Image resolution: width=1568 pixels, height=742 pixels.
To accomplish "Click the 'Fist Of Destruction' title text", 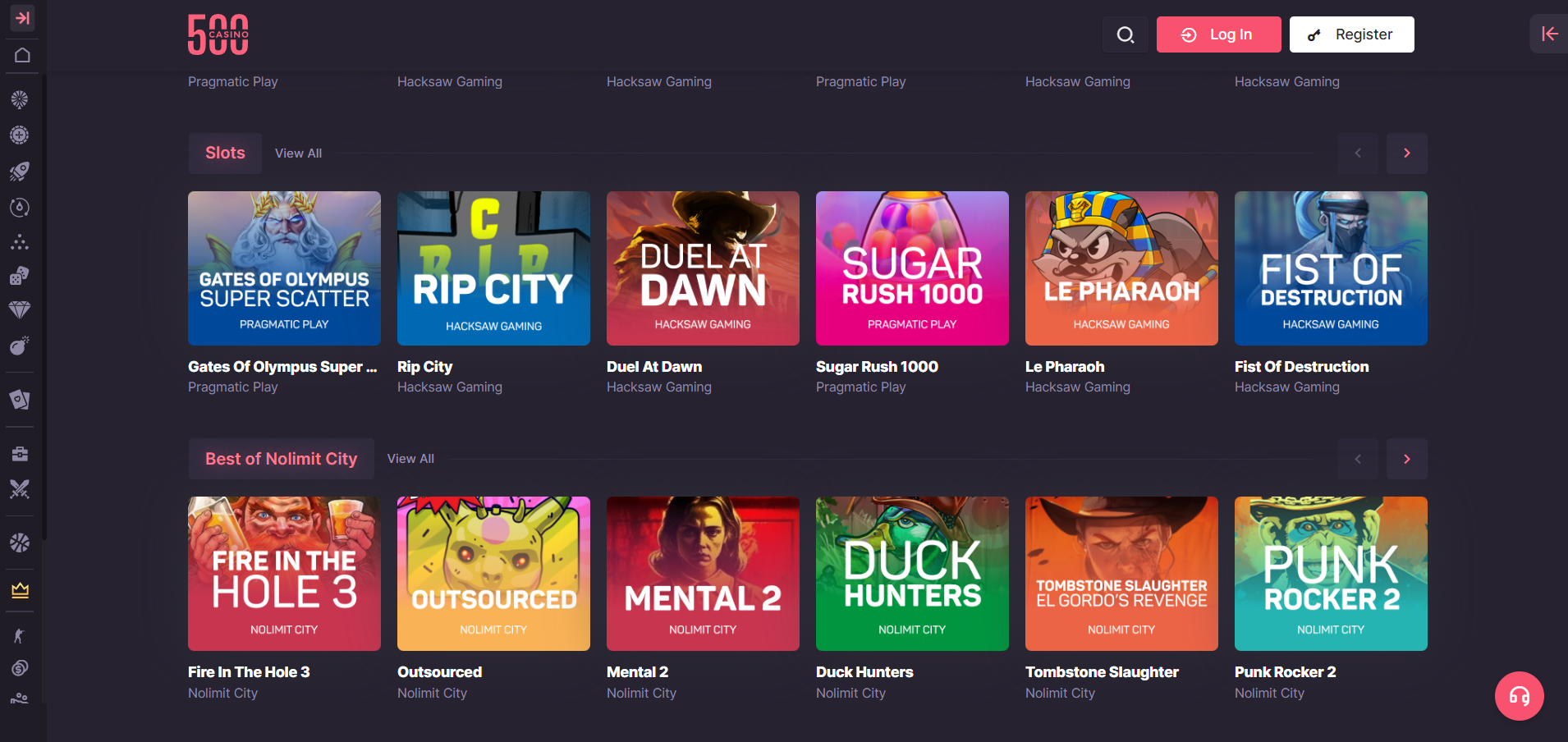I will point(1301,367).
